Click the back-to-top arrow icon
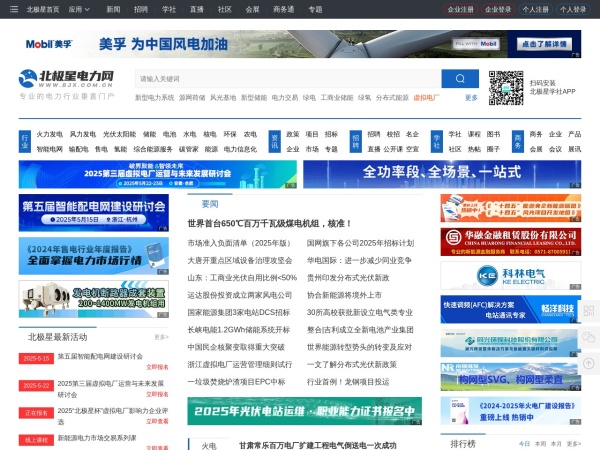This screenshot has width=600, height=450. coord(589,363)
